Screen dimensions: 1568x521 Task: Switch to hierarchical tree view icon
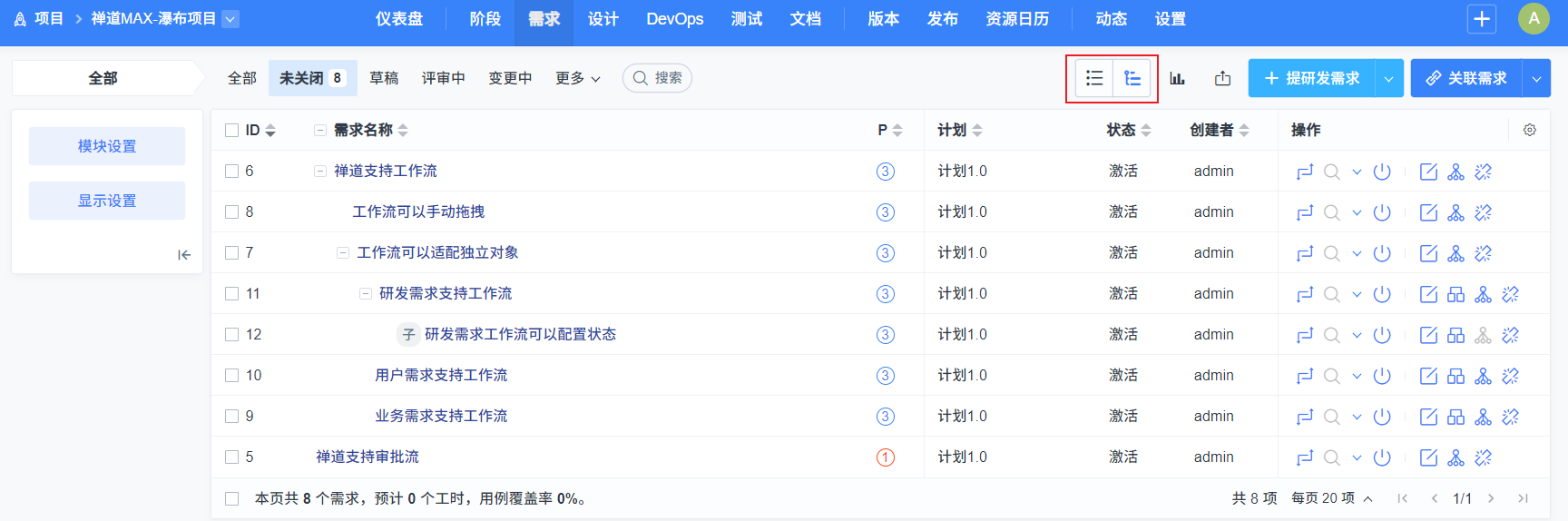1132,78
